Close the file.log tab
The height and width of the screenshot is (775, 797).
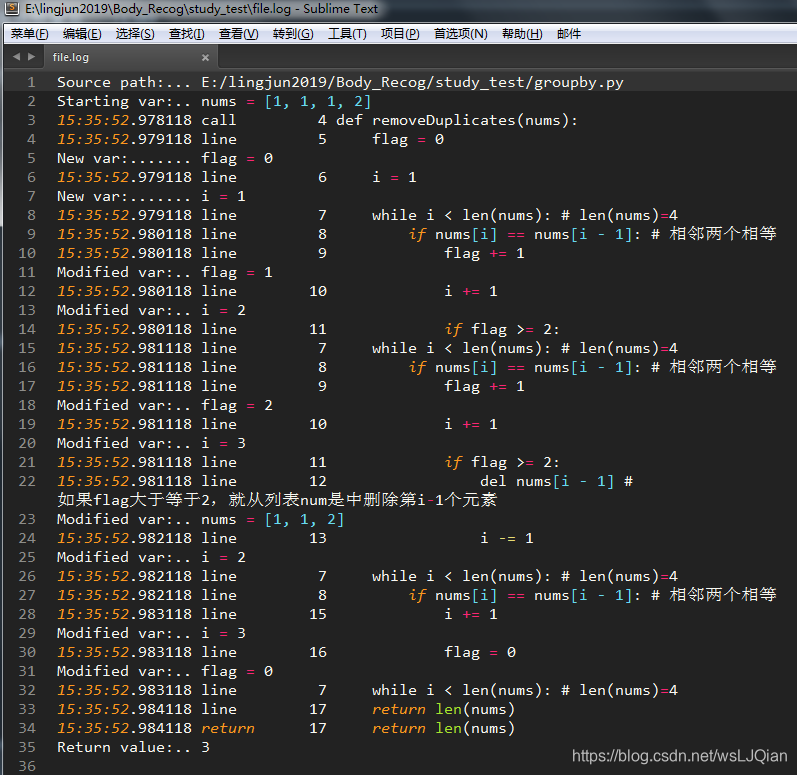pyautogui.click(x=205, y=57)
